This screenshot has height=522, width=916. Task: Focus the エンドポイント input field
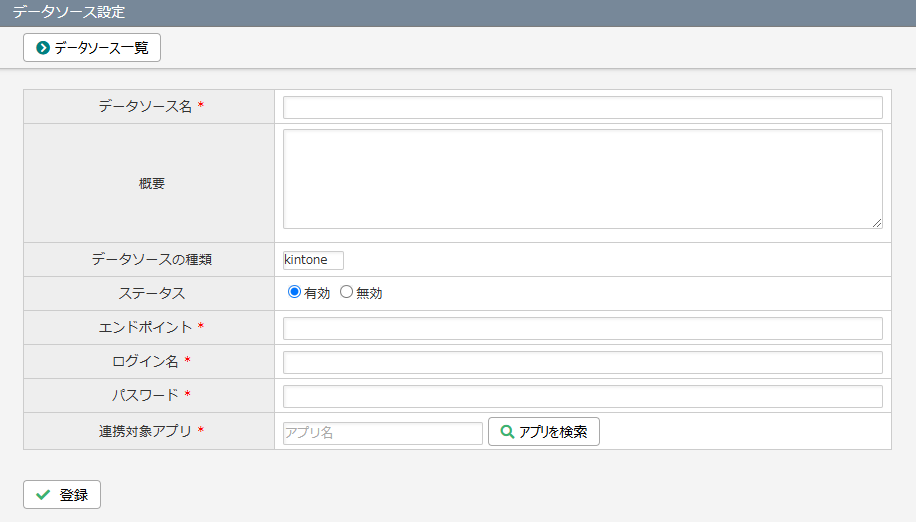[582, 328]
